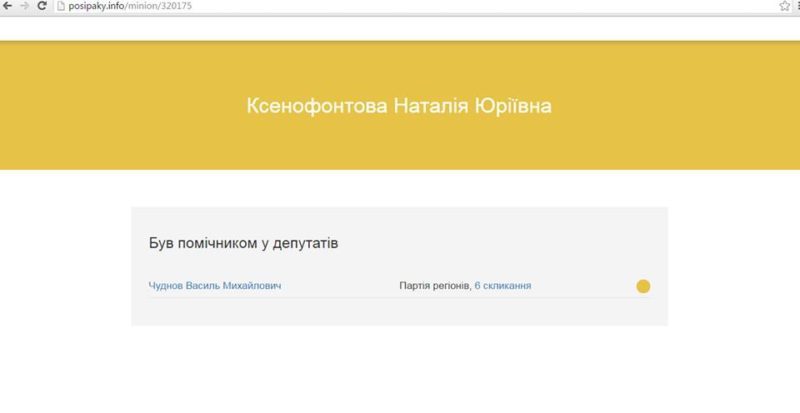Image resolution: width=800 pixels, height=413 pixels.
Task: Open the Chrome menu at the far right
Action: (x=796, y=6)
